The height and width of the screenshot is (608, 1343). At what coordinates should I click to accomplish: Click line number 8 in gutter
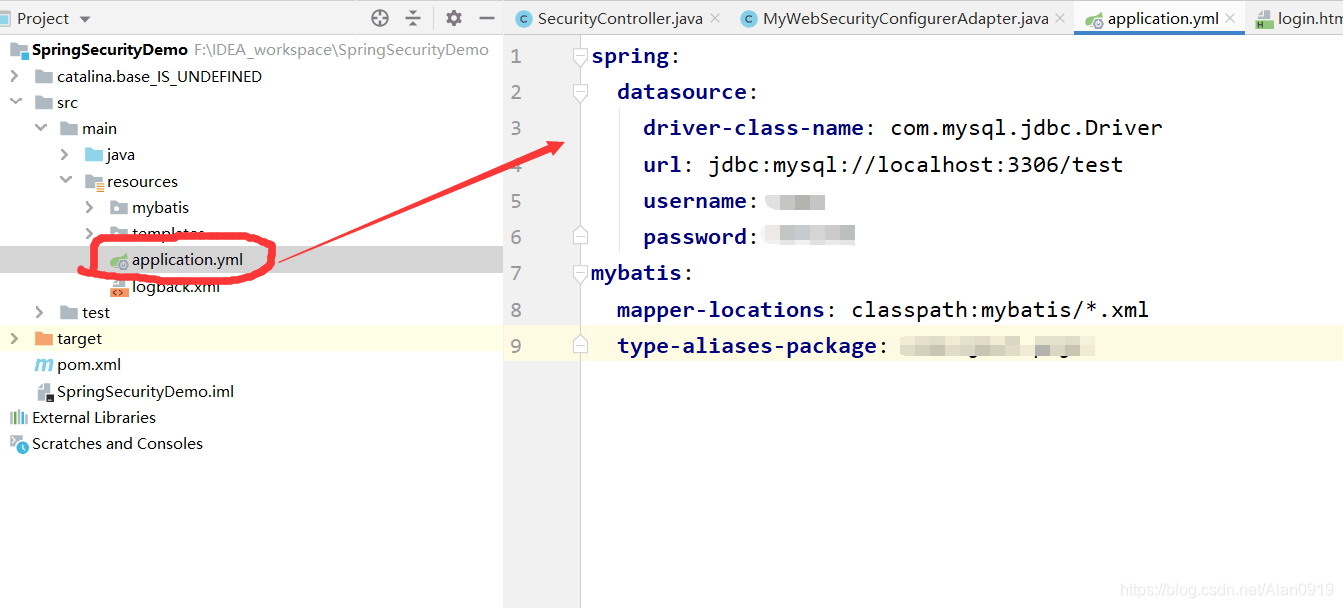pos(516,310)
